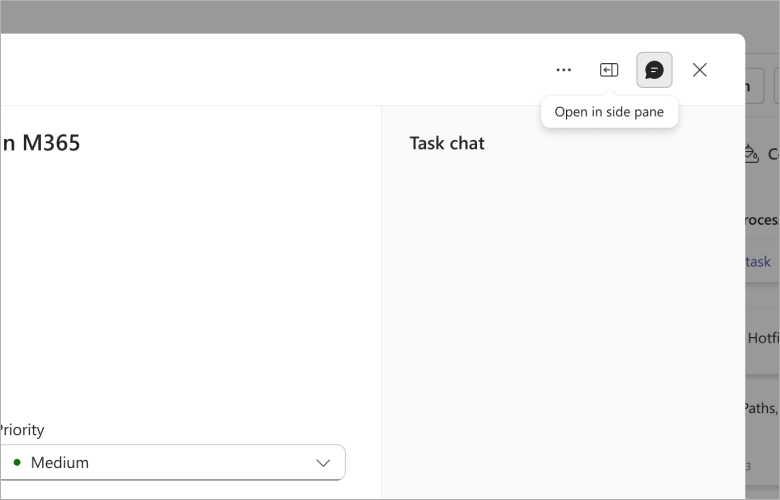The width and height of the screenshot is (780, 500).
Task: Click the paint bucket icon behind dialog
Action: 752,154
